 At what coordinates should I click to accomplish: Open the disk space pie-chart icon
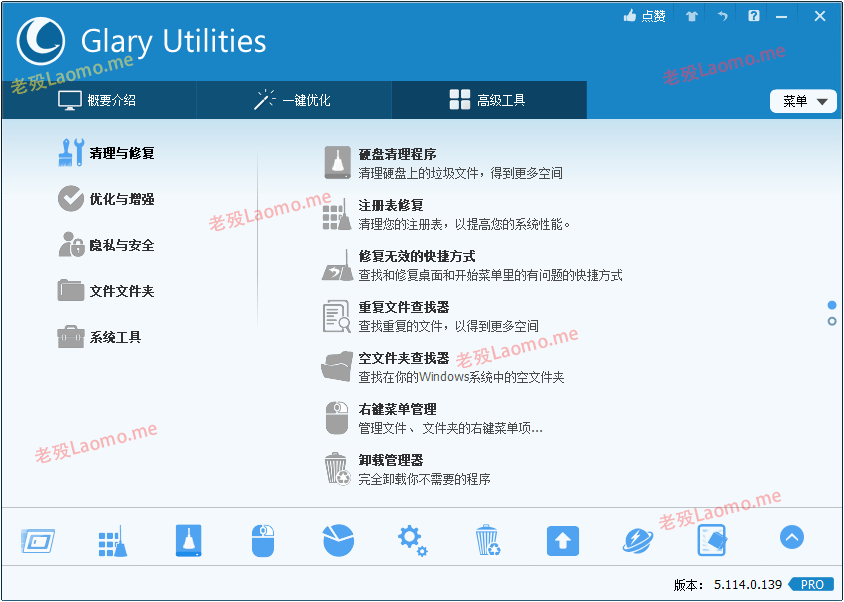339,540
